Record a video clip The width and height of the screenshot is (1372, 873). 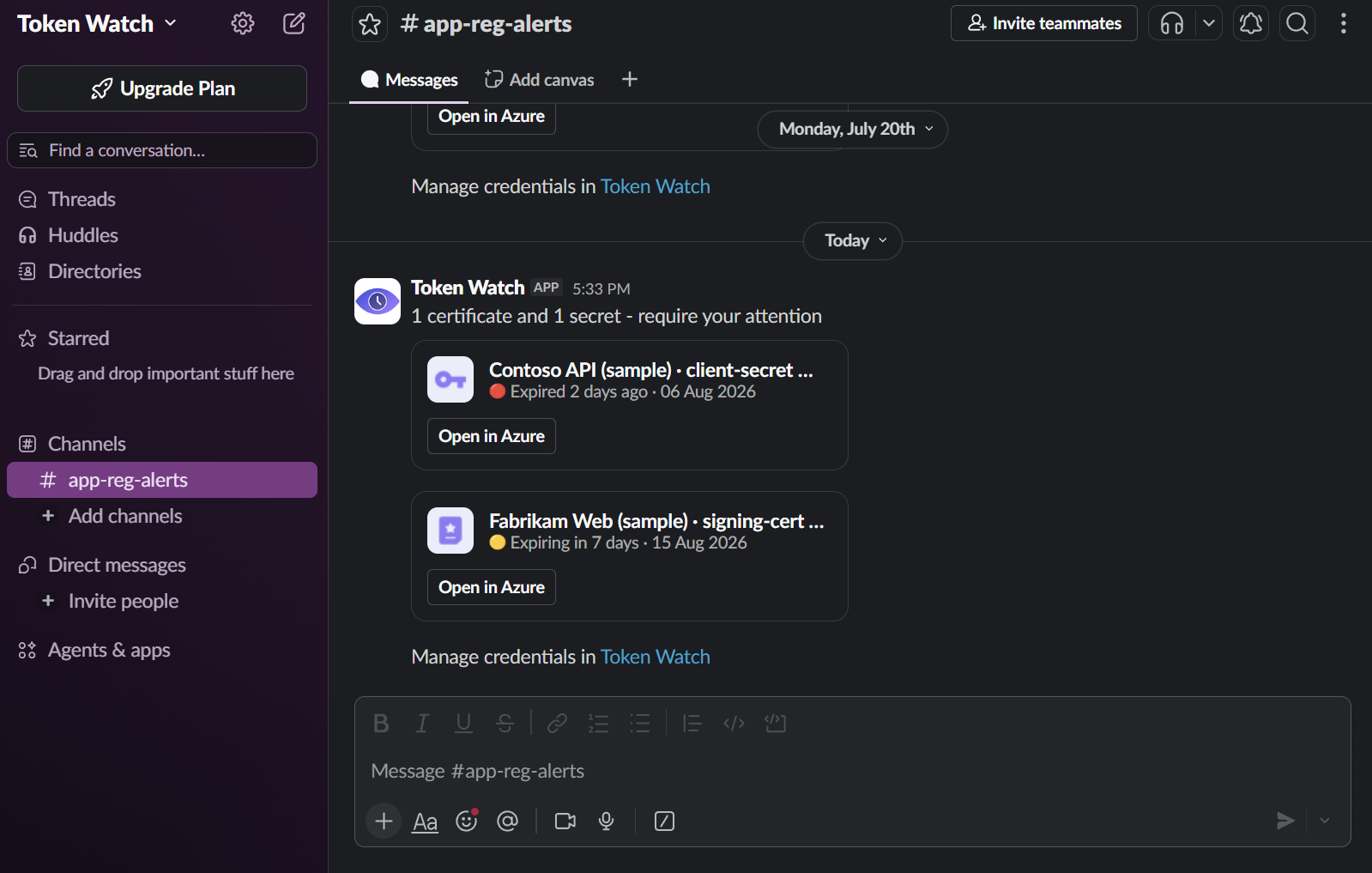tap(565, 821)
